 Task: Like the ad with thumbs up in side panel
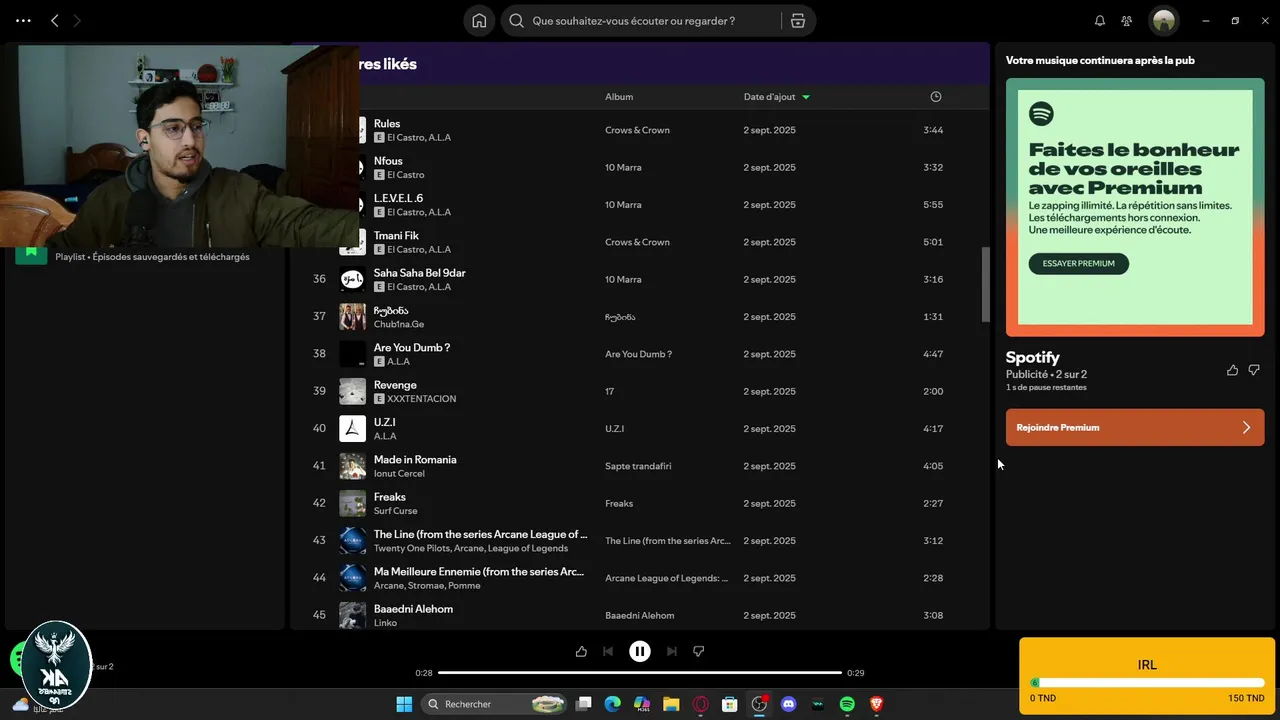pyautogui.click(x=1232, y=370)
